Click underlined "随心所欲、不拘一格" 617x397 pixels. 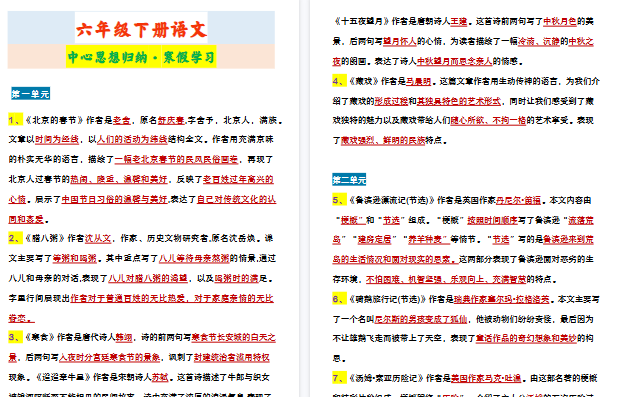tap(488, 120)
